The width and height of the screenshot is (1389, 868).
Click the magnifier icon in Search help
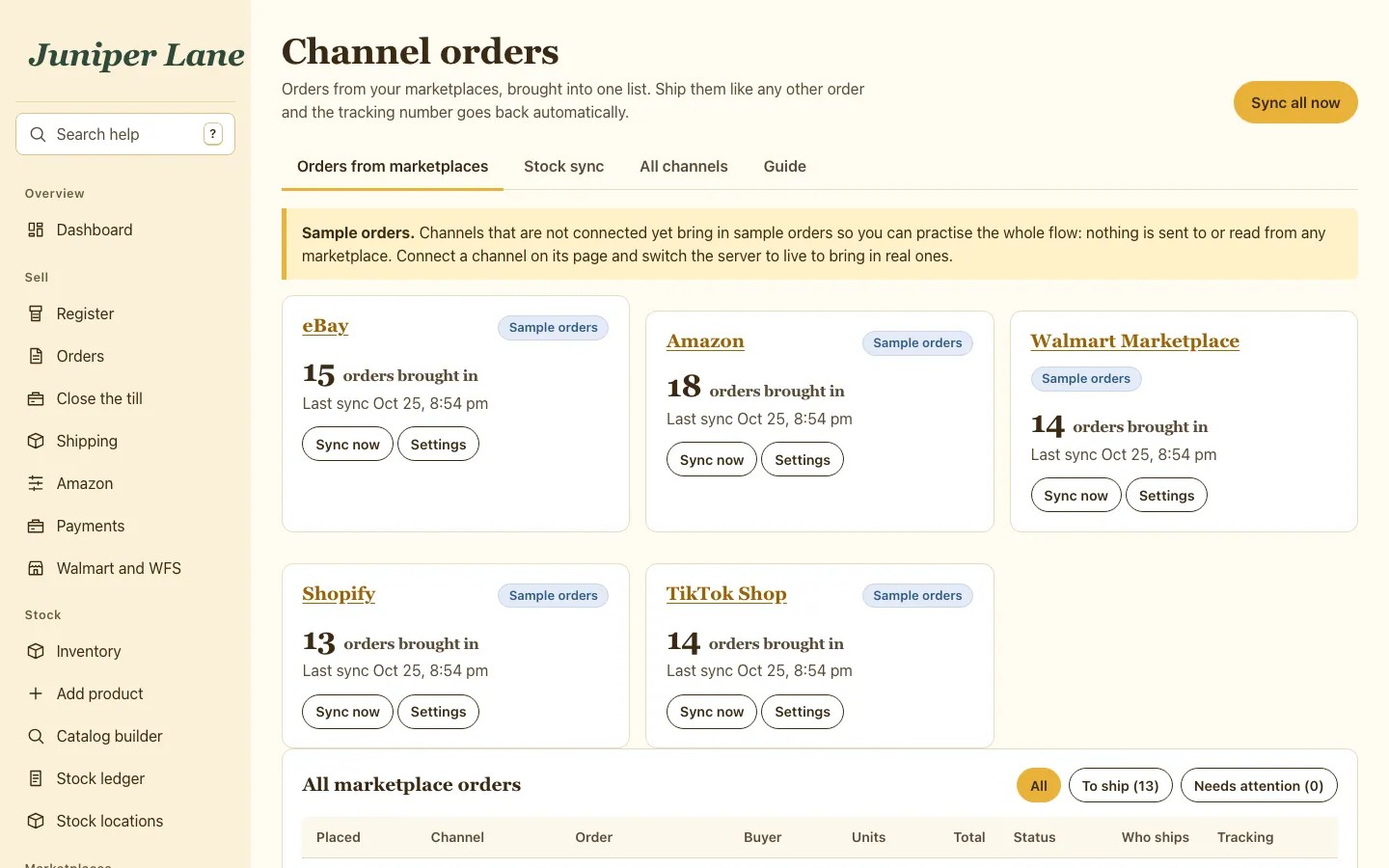coord(38,134)
